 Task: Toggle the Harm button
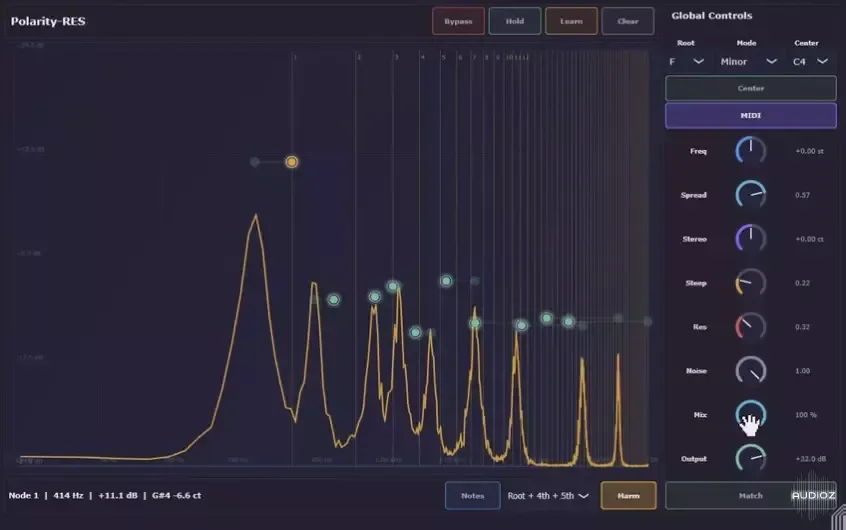pos(629,495)
